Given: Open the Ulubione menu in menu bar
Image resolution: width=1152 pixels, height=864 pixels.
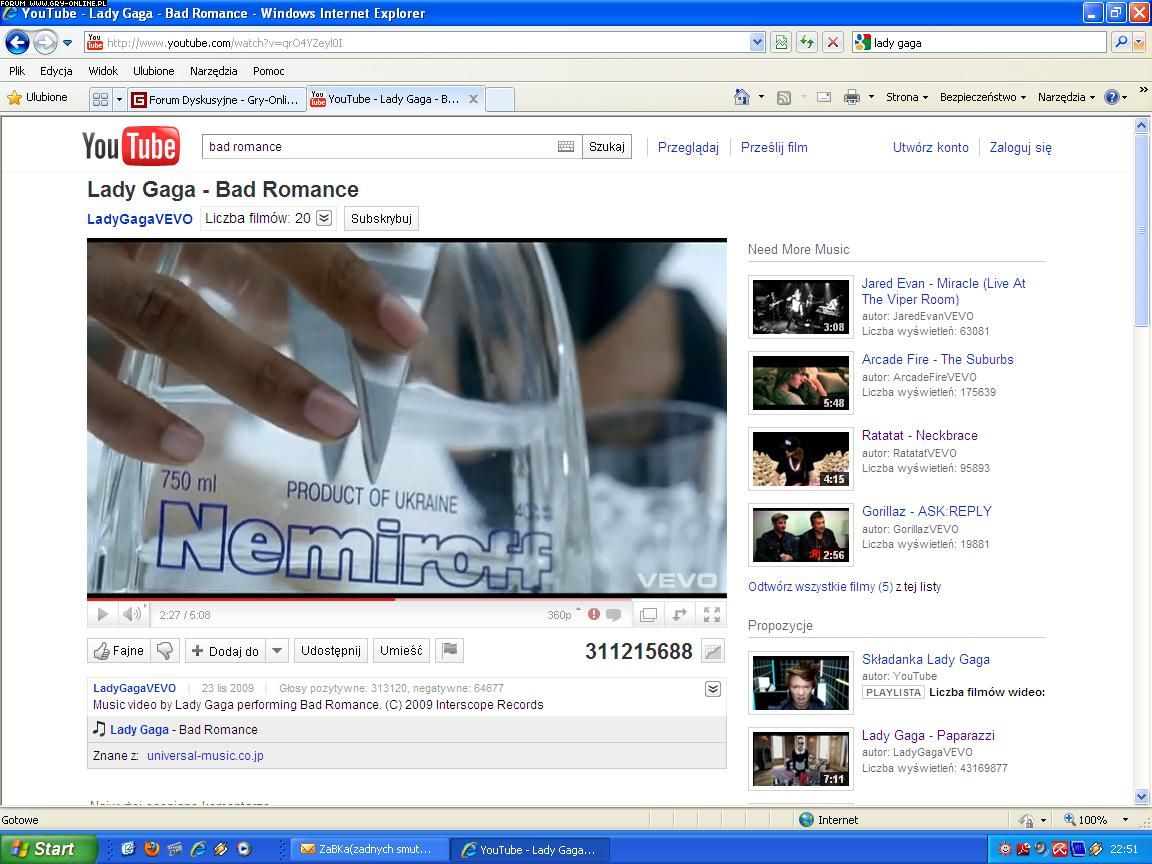Looking at the screenshot, I should coord(154,71).
